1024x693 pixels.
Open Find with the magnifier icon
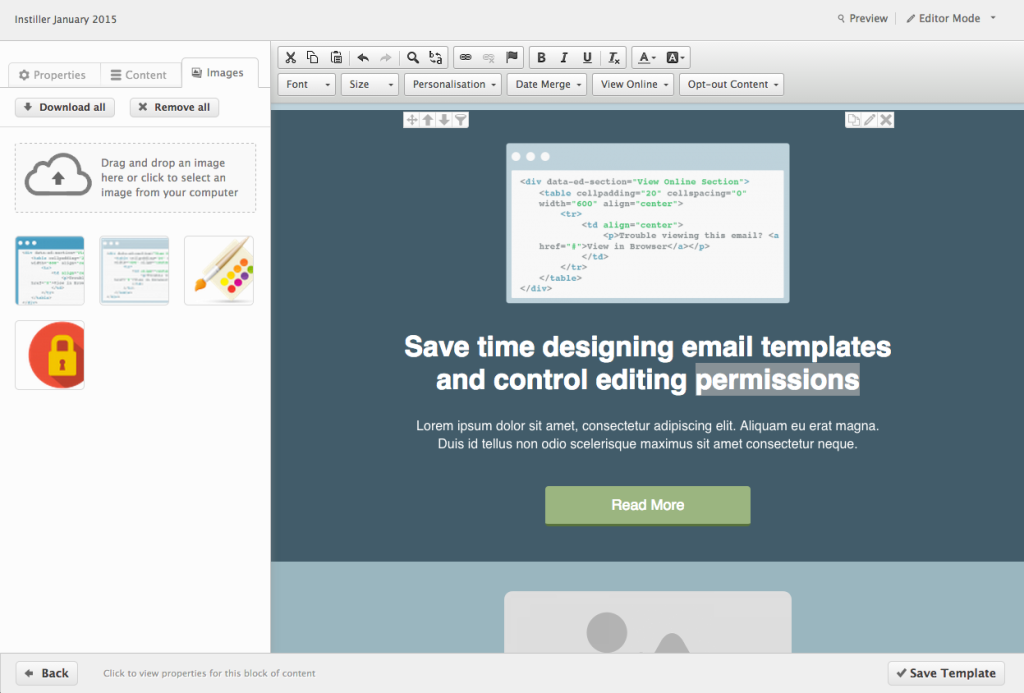(x=413, y=57)
